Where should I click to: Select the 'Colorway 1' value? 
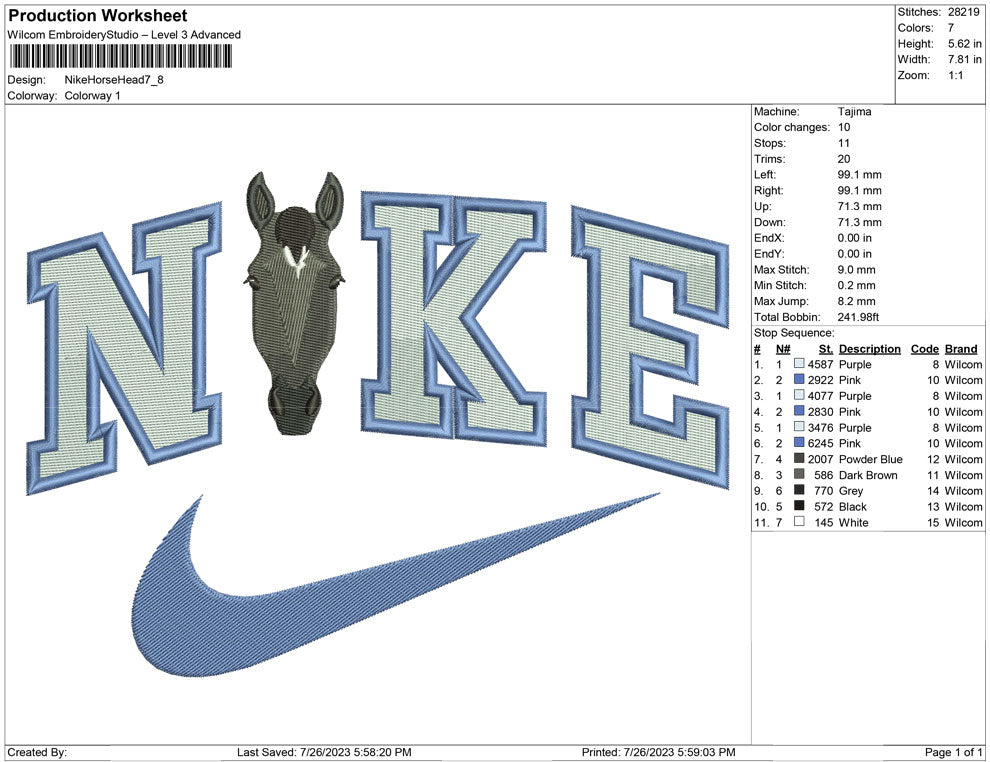pyautogui.click(x=92, y=96)
